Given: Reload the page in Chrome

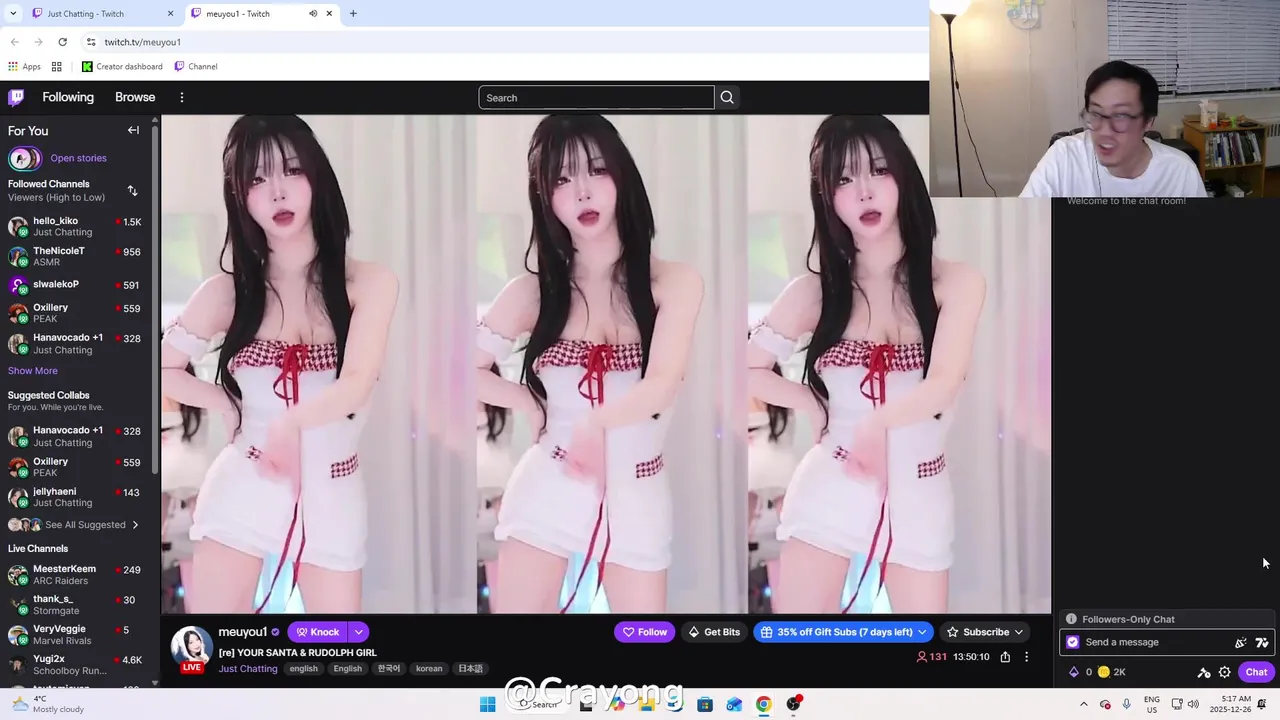Looking at the screenshot, I should (x=62, y=42).
